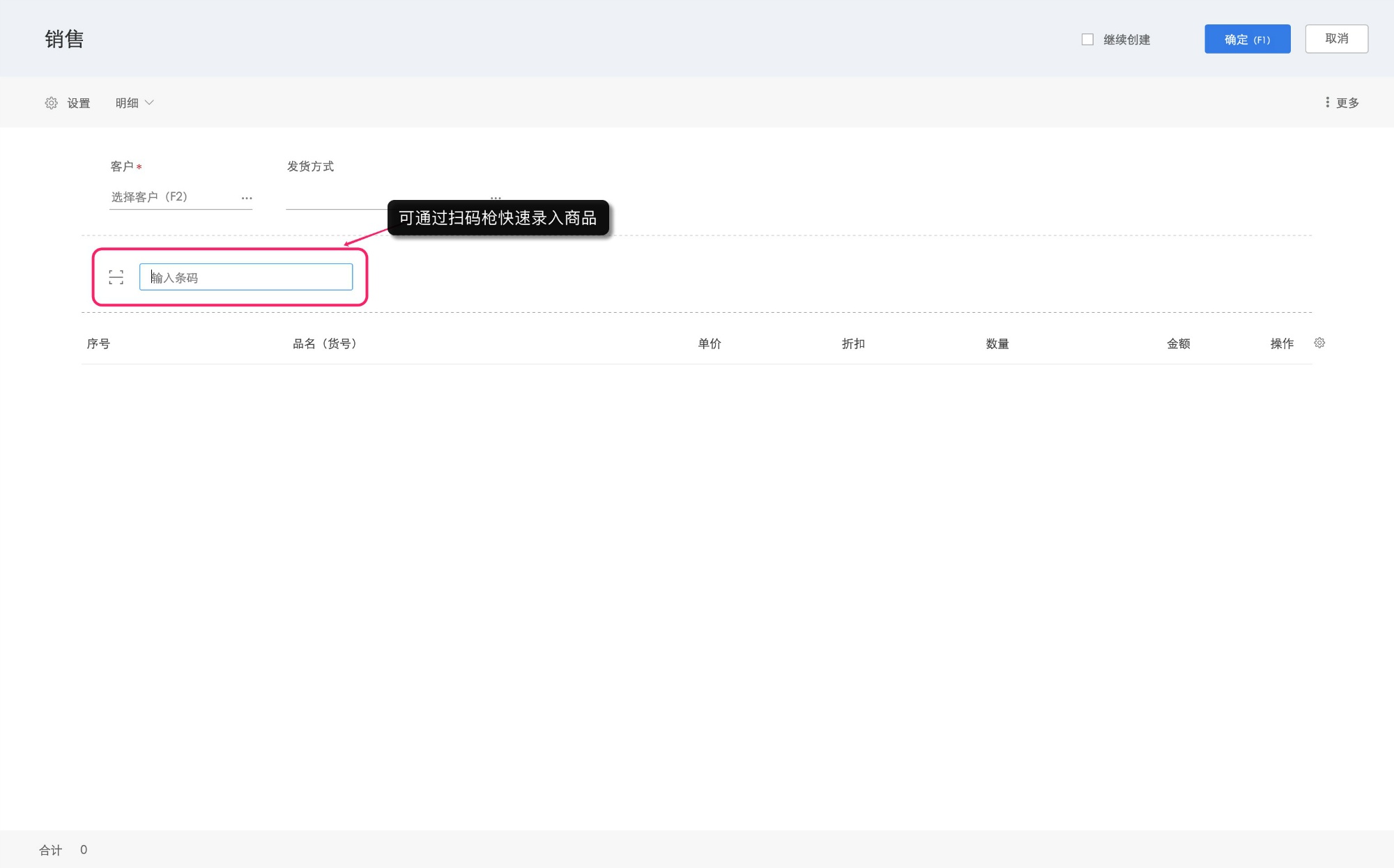Click the 确定 (F1) button
Viewport: 1394px width, 868px height.
point(1247,40)
